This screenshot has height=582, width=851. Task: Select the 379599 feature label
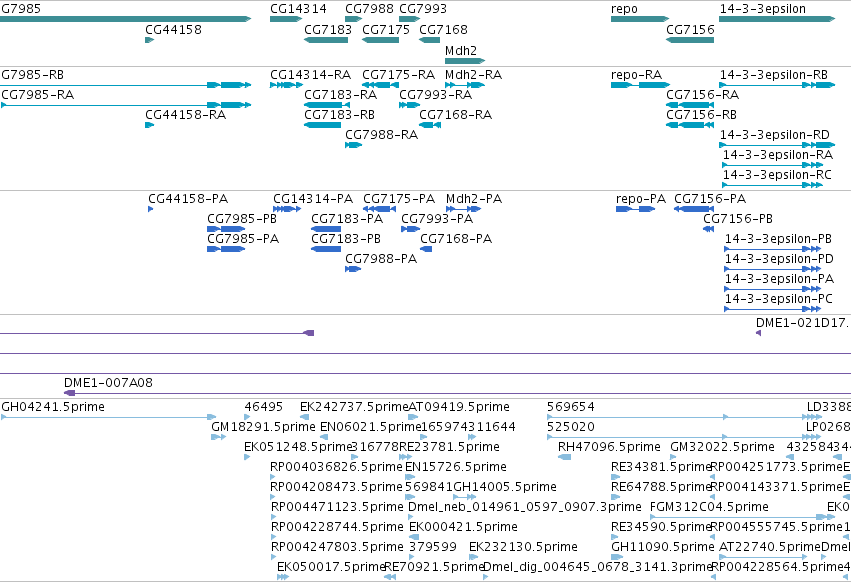coord(433,547)
